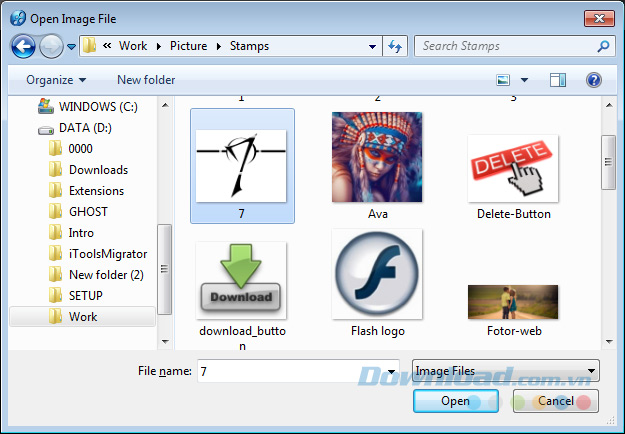Open the Image Files type dropdown
The image size is (625, 434).
tap(505, 371)
